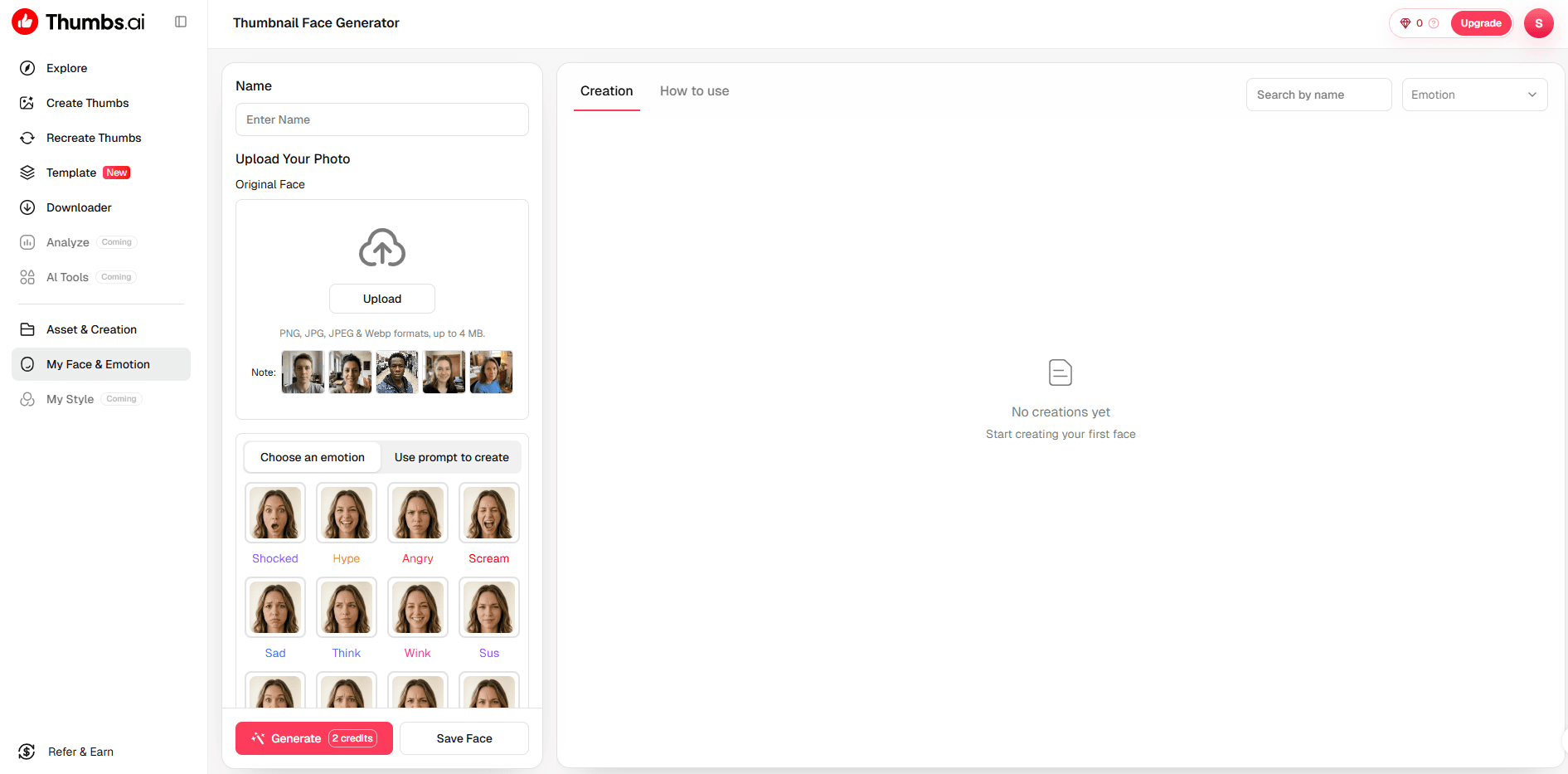Image resolution: width=1568 pixels, height=774 pixels.
Task: Click the Enter Name input field
Action: pyautogui.click(x=382, y=119)
